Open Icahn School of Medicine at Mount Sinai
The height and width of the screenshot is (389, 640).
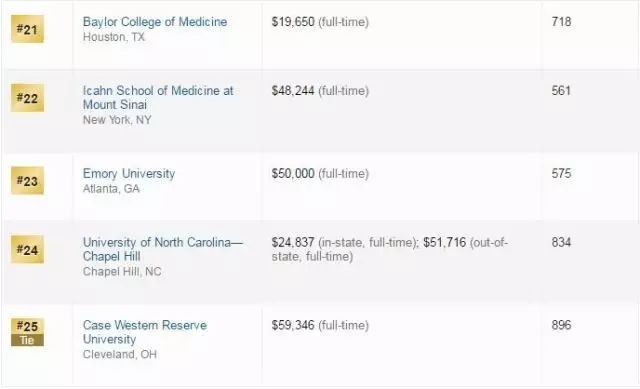click(x=158, y=98)
